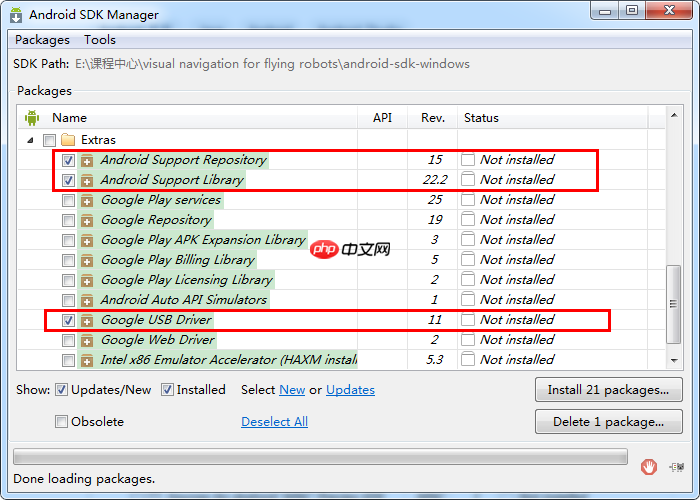The width and height of the screenshot is (700, 500).
Task: Uncheck Android Support Library checkbox
Action: [68, 180]
